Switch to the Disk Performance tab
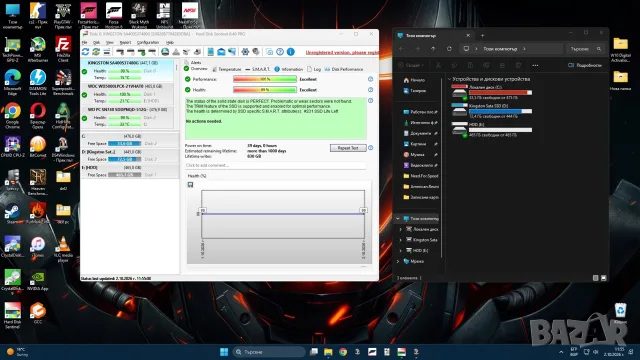The height and width of the screenshot is (360, 640). tap(344, 69)
